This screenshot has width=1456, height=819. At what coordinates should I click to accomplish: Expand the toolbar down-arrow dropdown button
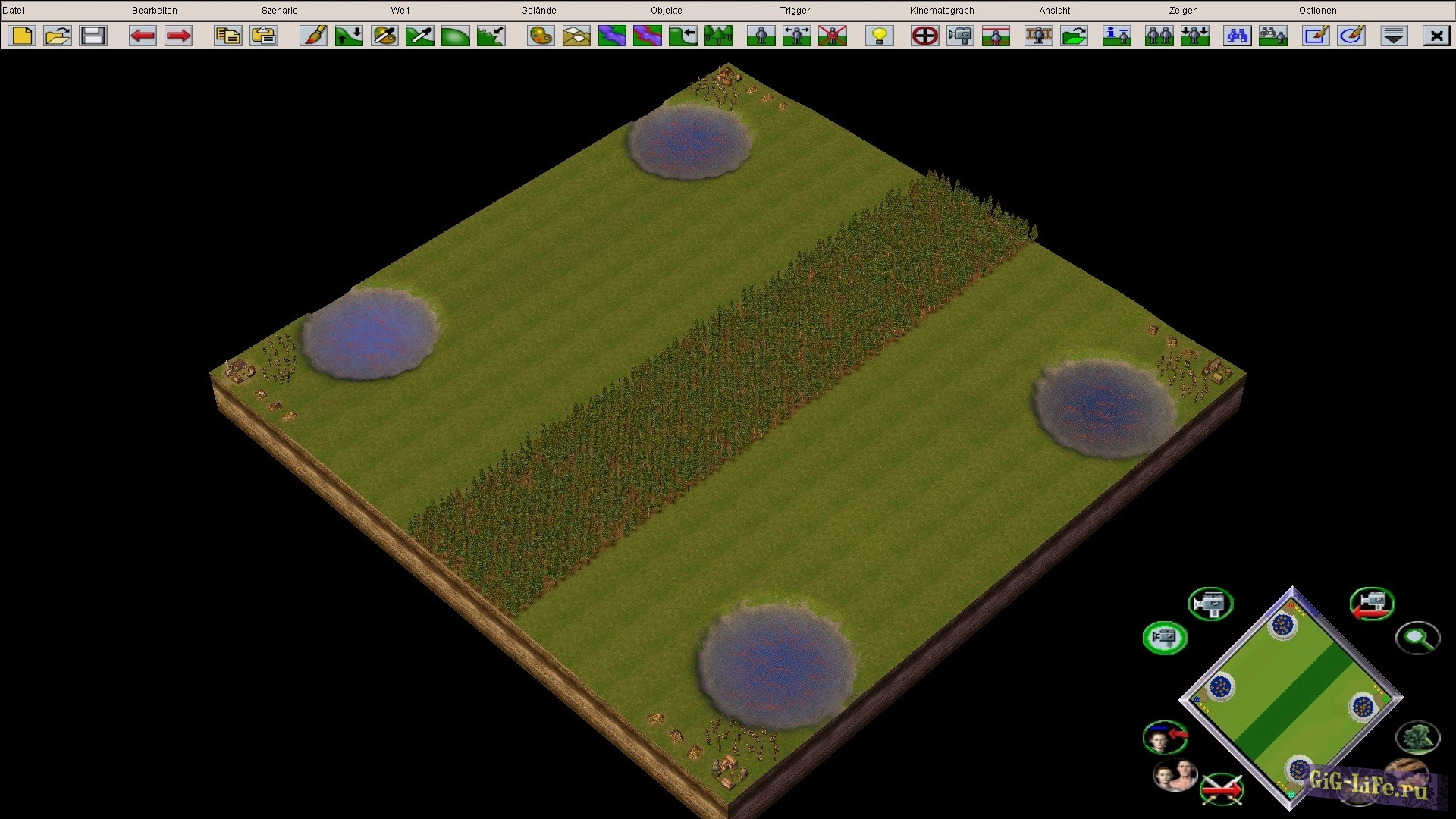pos(1394,36)
